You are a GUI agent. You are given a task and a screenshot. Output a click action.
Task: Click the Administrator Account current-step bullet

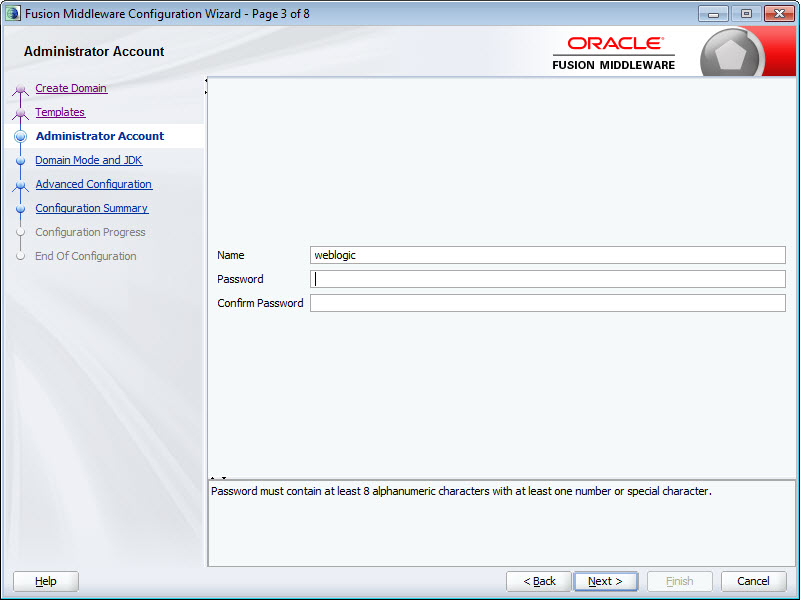(x=20, y=136)
